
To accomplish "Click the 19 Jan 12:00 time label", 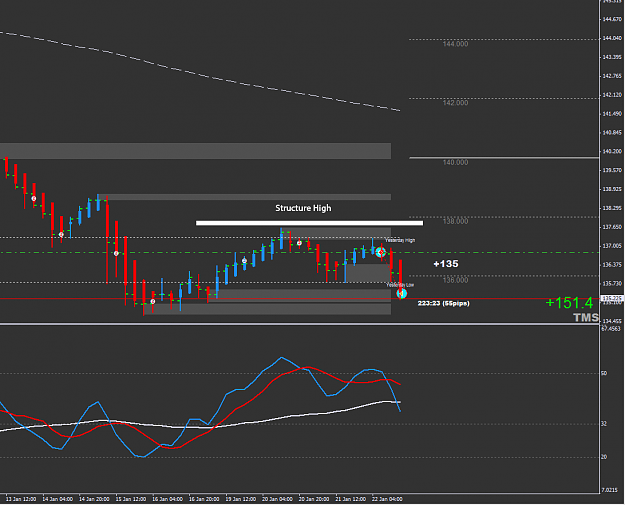I will [241, 499].
